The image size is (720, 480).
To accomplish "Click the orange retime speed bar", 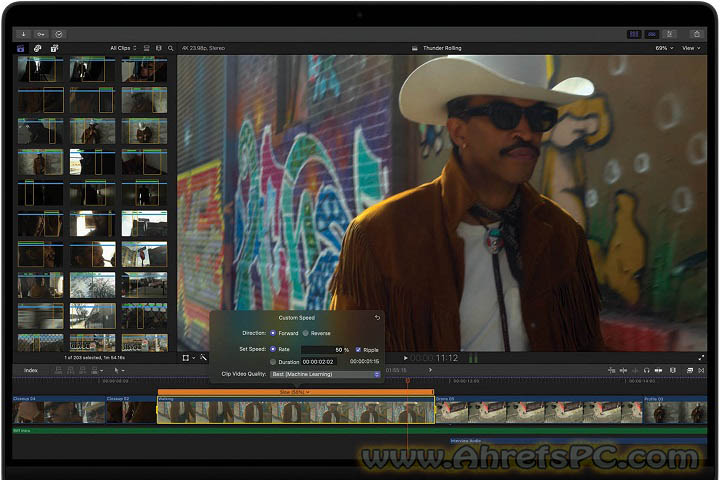I will pos(296,392).
